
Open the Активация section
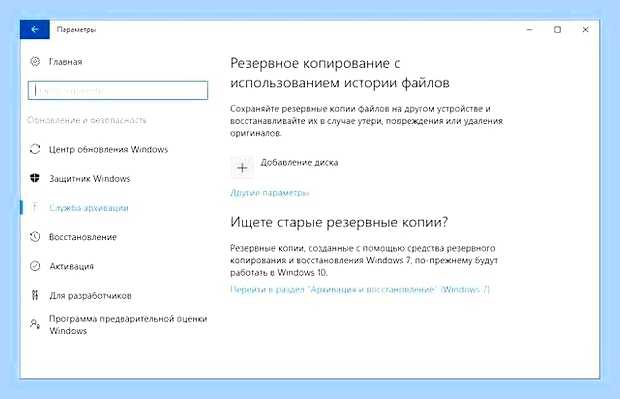pyautogui.click(x=72, y=266)
